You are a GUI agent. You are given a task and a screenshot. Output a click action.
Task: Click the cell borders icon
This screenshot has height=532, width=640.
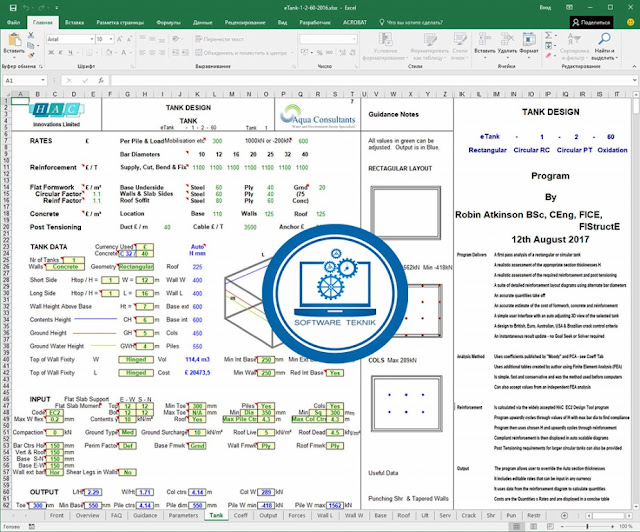point(89,52)
